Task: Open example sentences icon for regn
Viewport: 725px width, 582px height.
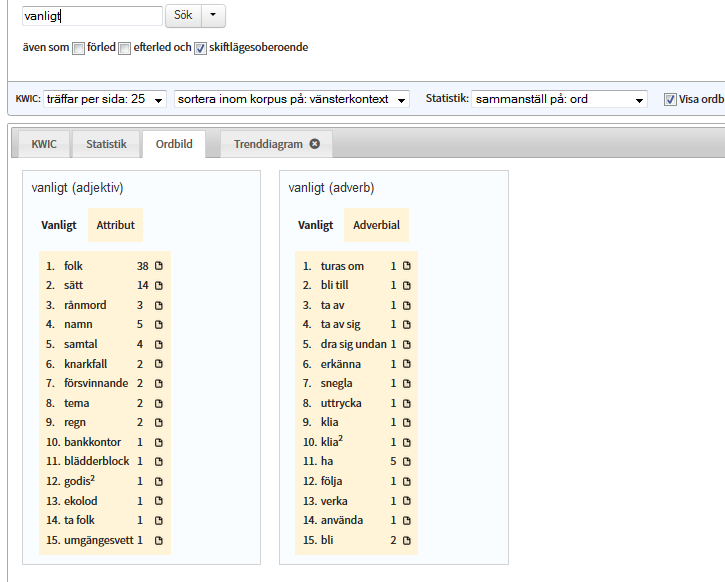Action: (159, 423)
